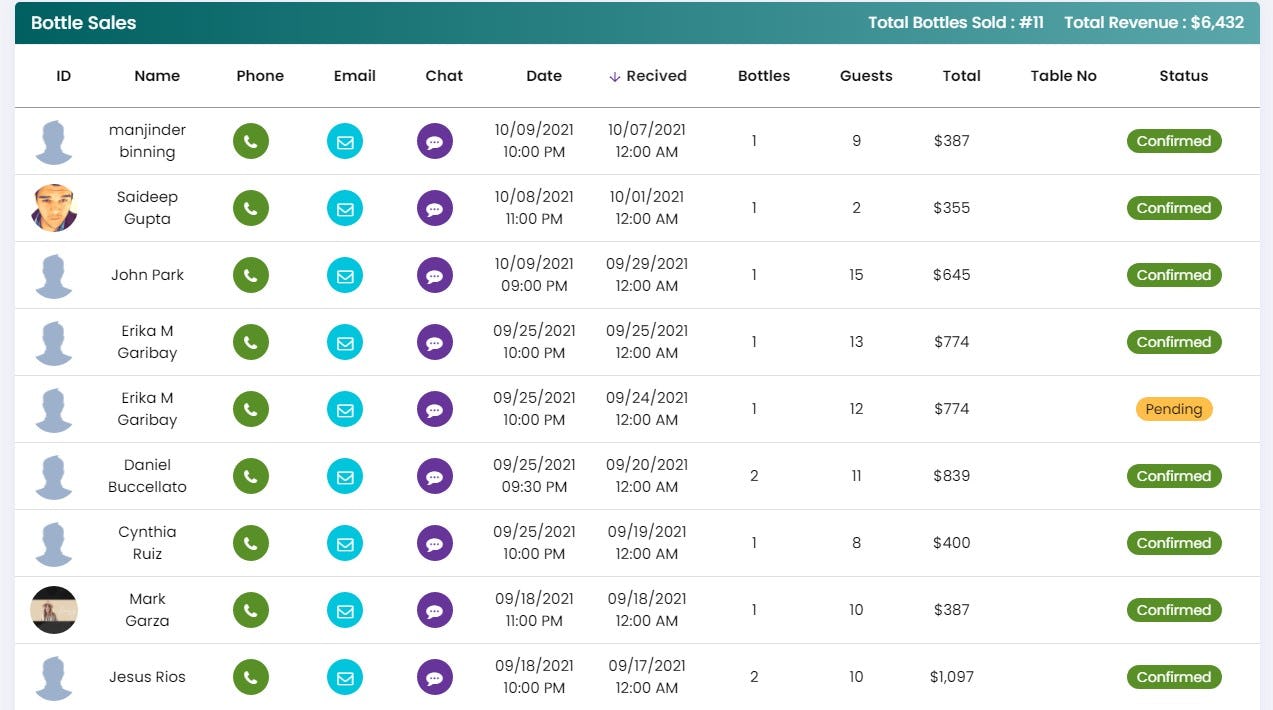1273x710 pixels.
Task: Email Daniel Buccellato via the envelope icon
Action: (345, 476)
